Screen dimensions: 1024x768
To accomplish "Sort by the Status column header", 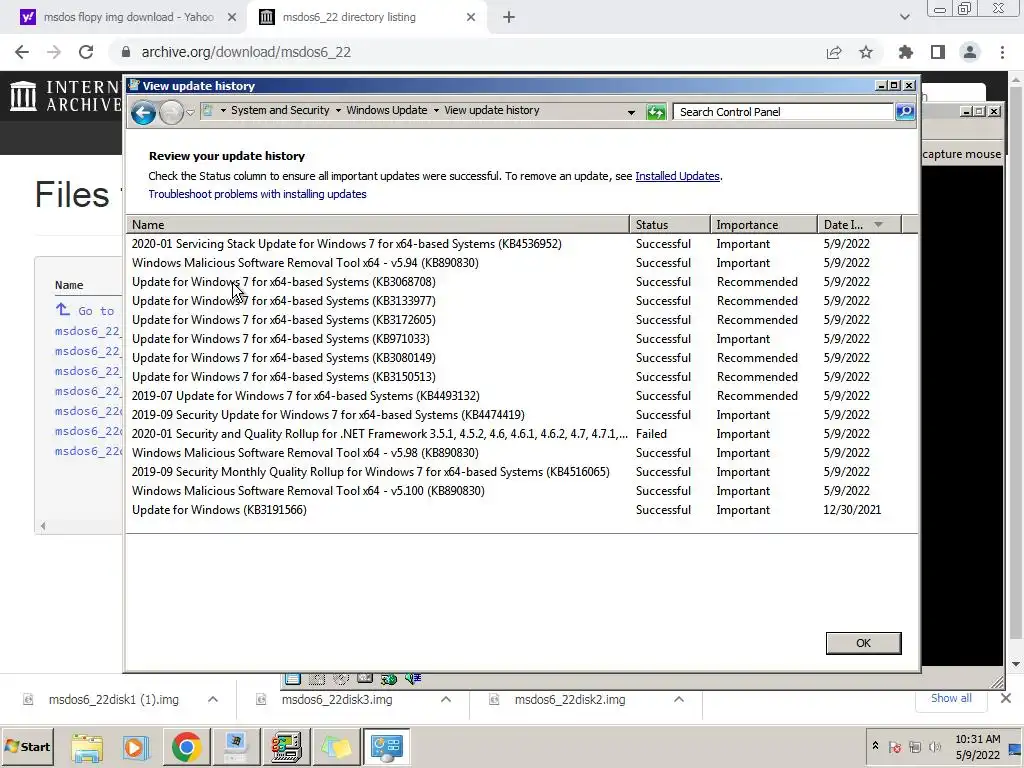I will pyautogui.click(x=669, y=225).
